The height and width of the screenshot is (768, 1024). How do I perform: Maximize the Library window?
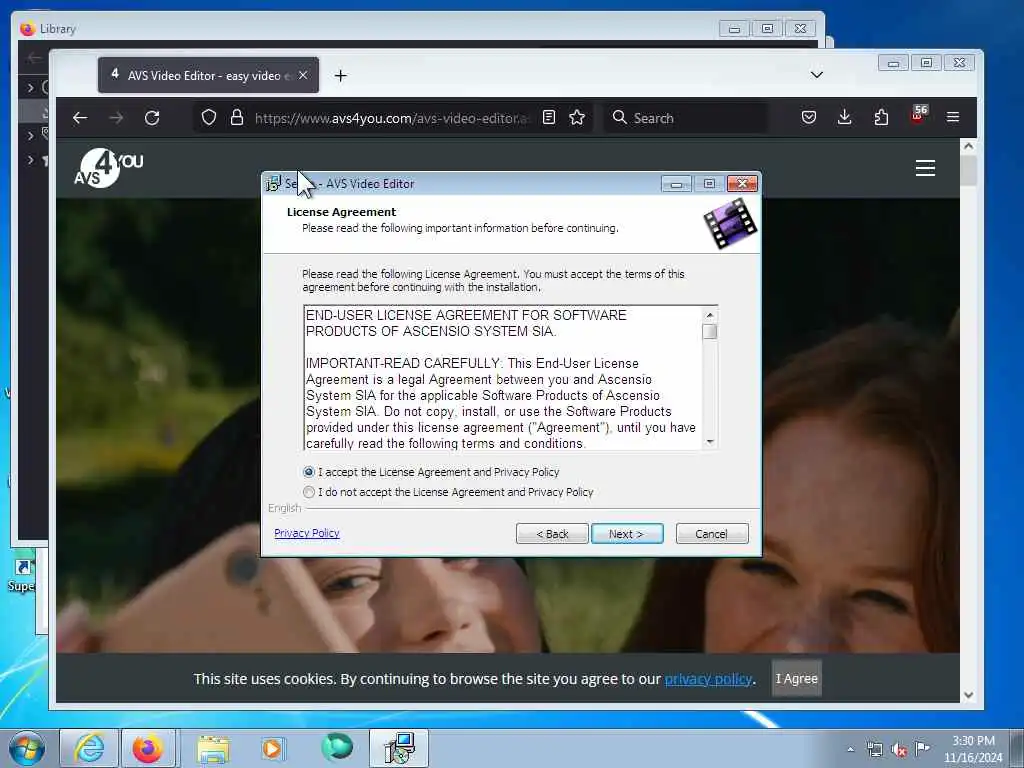pos(767,29)
